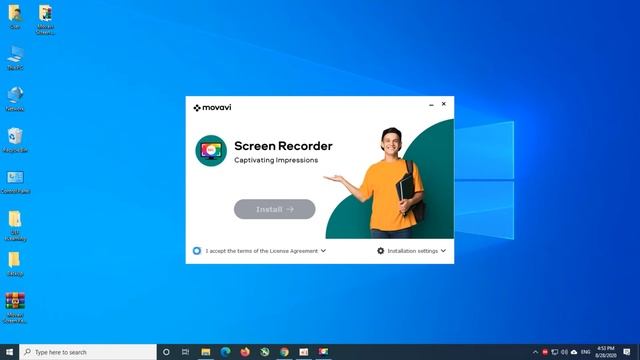
Task: Launch Firefox from the taskbar
Action: click(x=245, y=352)
